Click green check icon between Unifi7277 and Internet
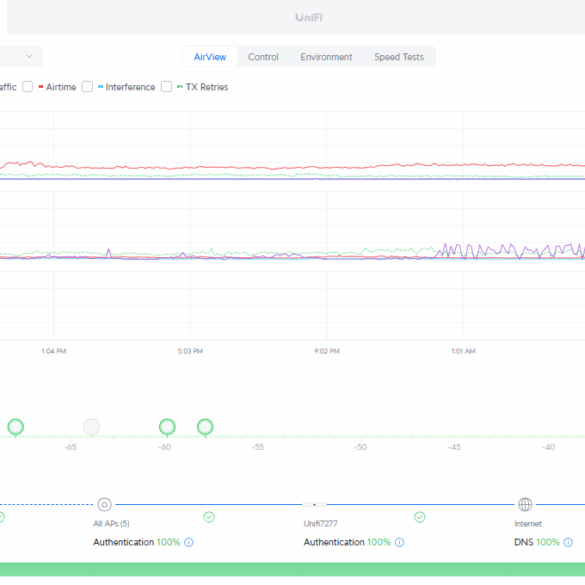The width and height of the screenshot is (585, 585). pos(420,517)
